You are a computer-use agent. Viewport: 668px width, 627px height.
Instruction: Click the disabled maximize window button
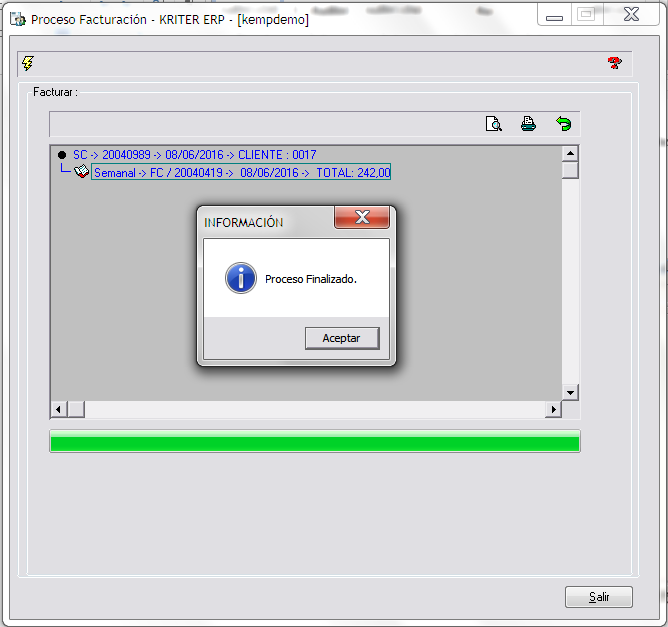coord(586,15)
